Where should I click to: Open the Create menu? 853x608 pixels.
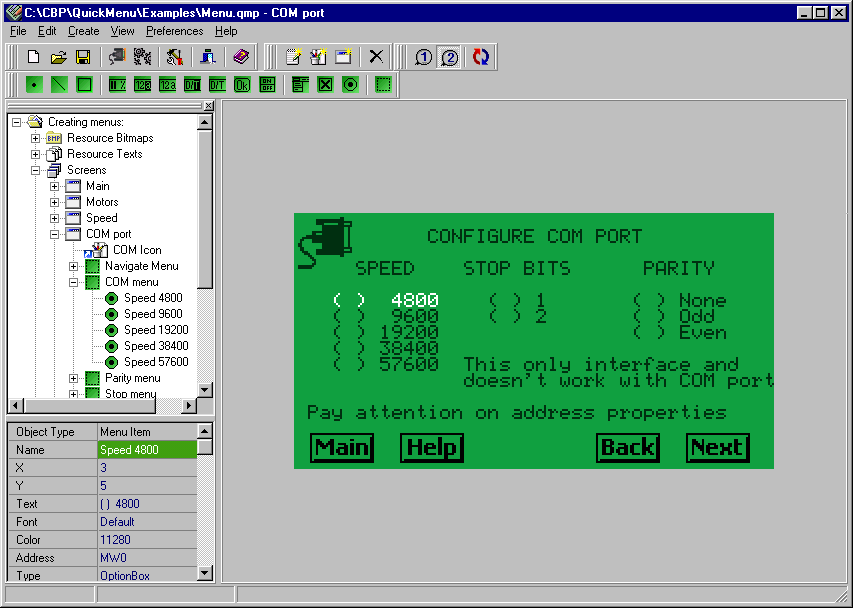click(83, 31)
